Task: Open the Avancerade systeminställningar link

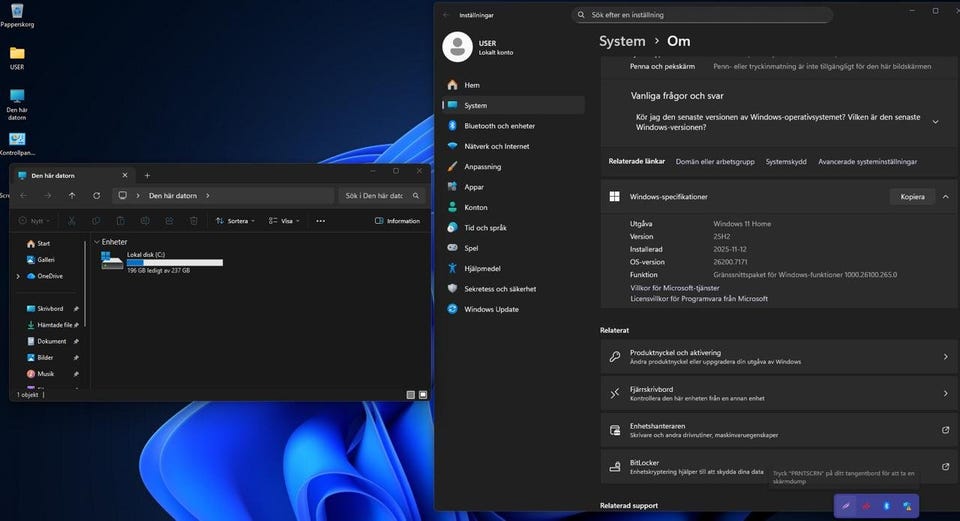Action: (x=867, y=161)
